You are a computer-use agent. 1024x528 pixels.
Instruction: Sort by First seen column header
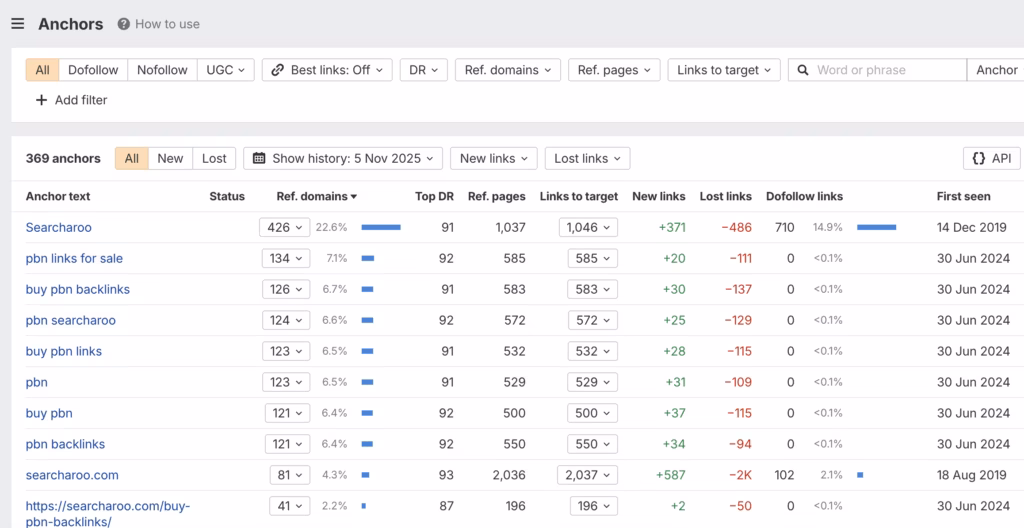(963, 196)
